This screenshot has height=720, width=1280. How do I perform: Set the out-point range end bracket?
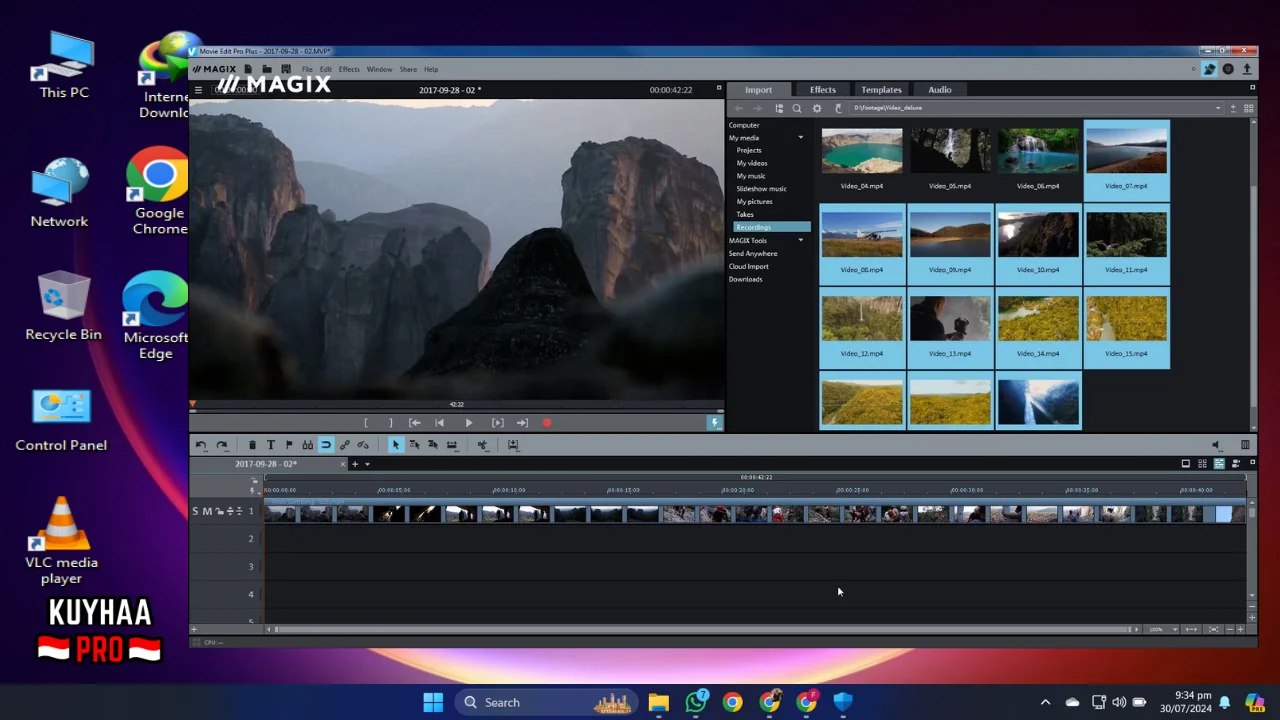tap(390, 423)
